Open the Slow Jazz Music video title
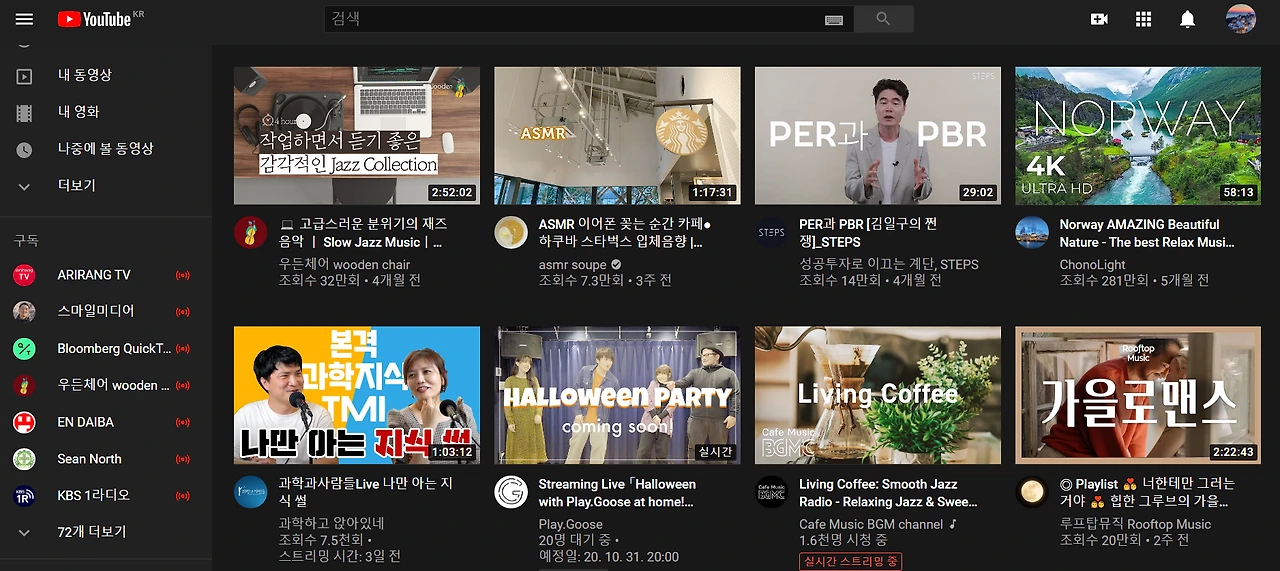 click(363, 233)
